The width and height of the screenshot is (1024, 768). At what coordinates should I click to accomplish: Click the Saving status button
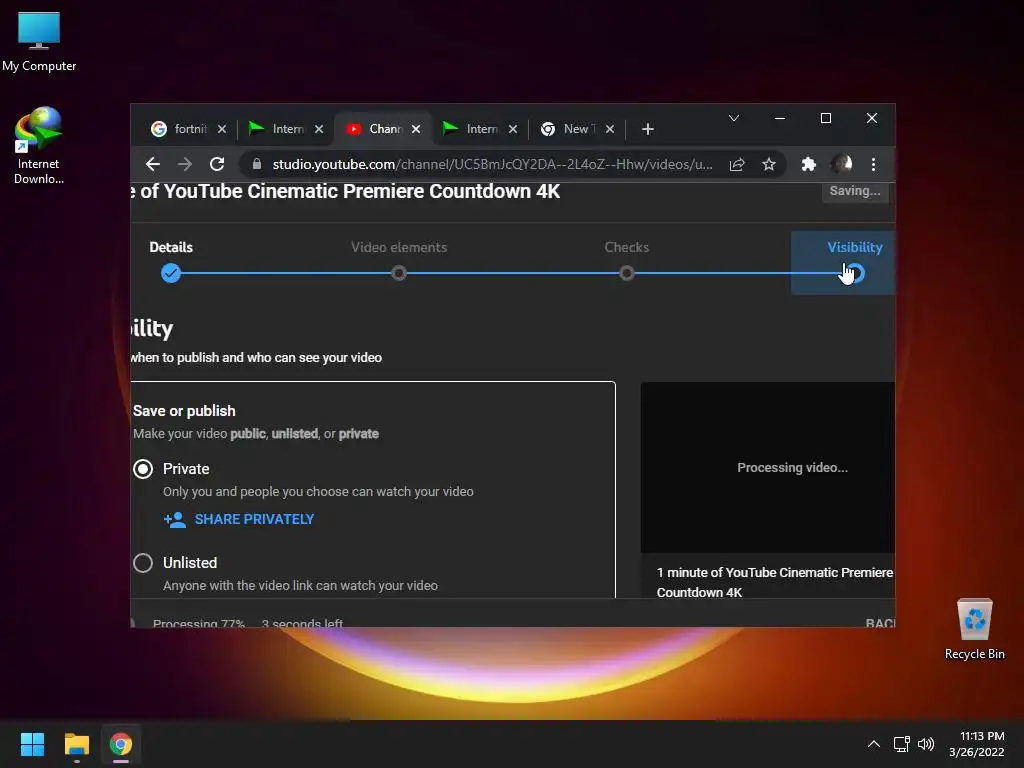coord(855,191)
